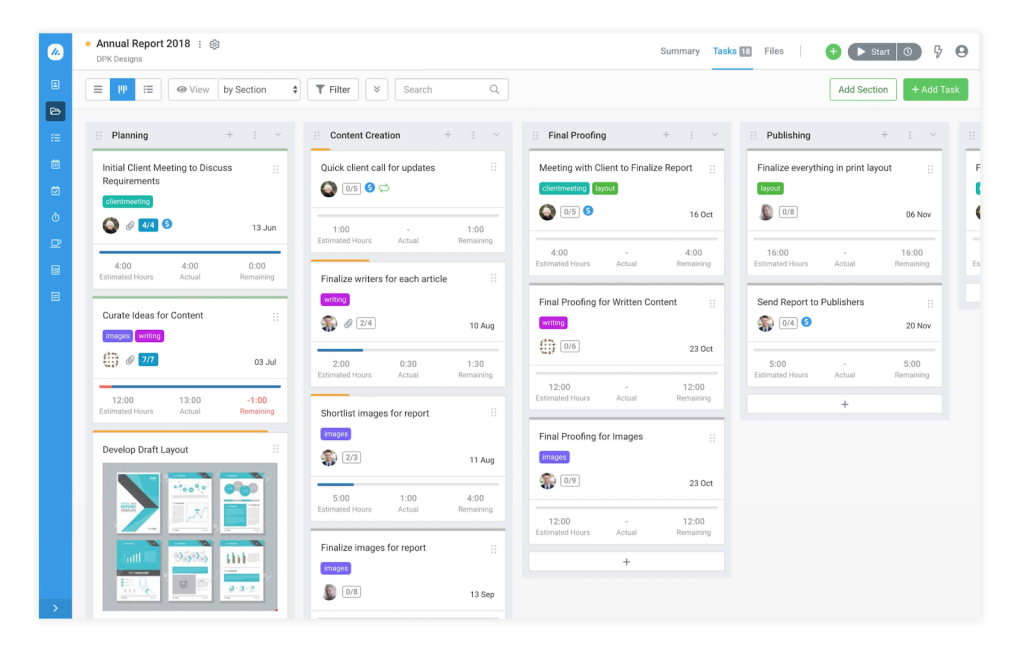The image size is (1024, 655).
Task: Click the coffee cup icon in the left sidebar
Action: pos(55,243)
